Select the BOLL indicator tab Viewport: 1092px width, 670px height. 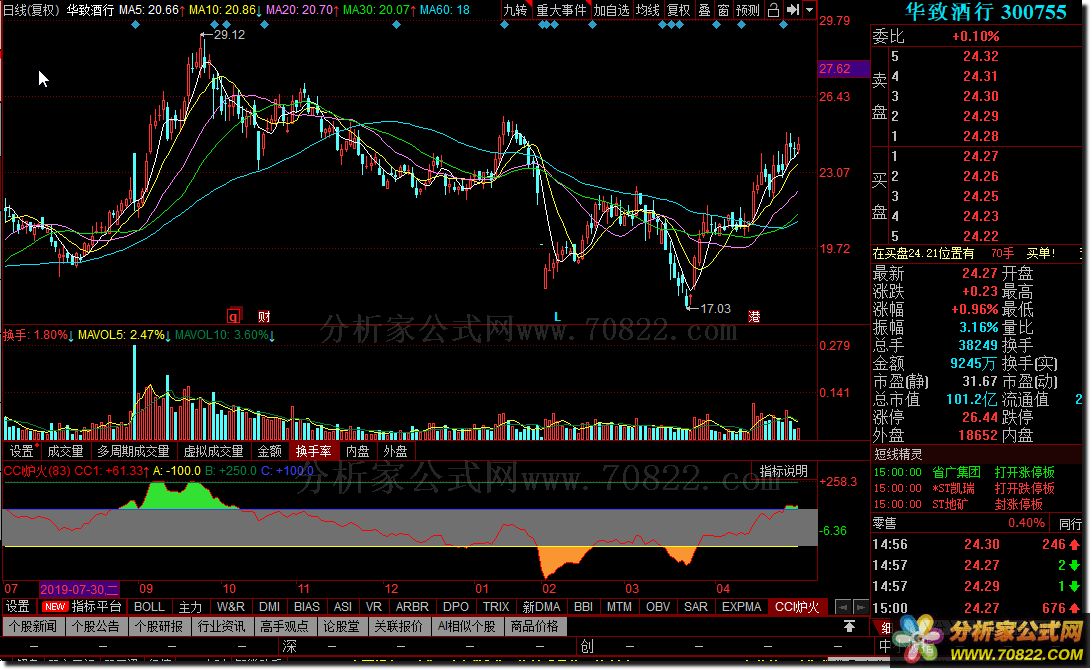[x=149, y=607]
